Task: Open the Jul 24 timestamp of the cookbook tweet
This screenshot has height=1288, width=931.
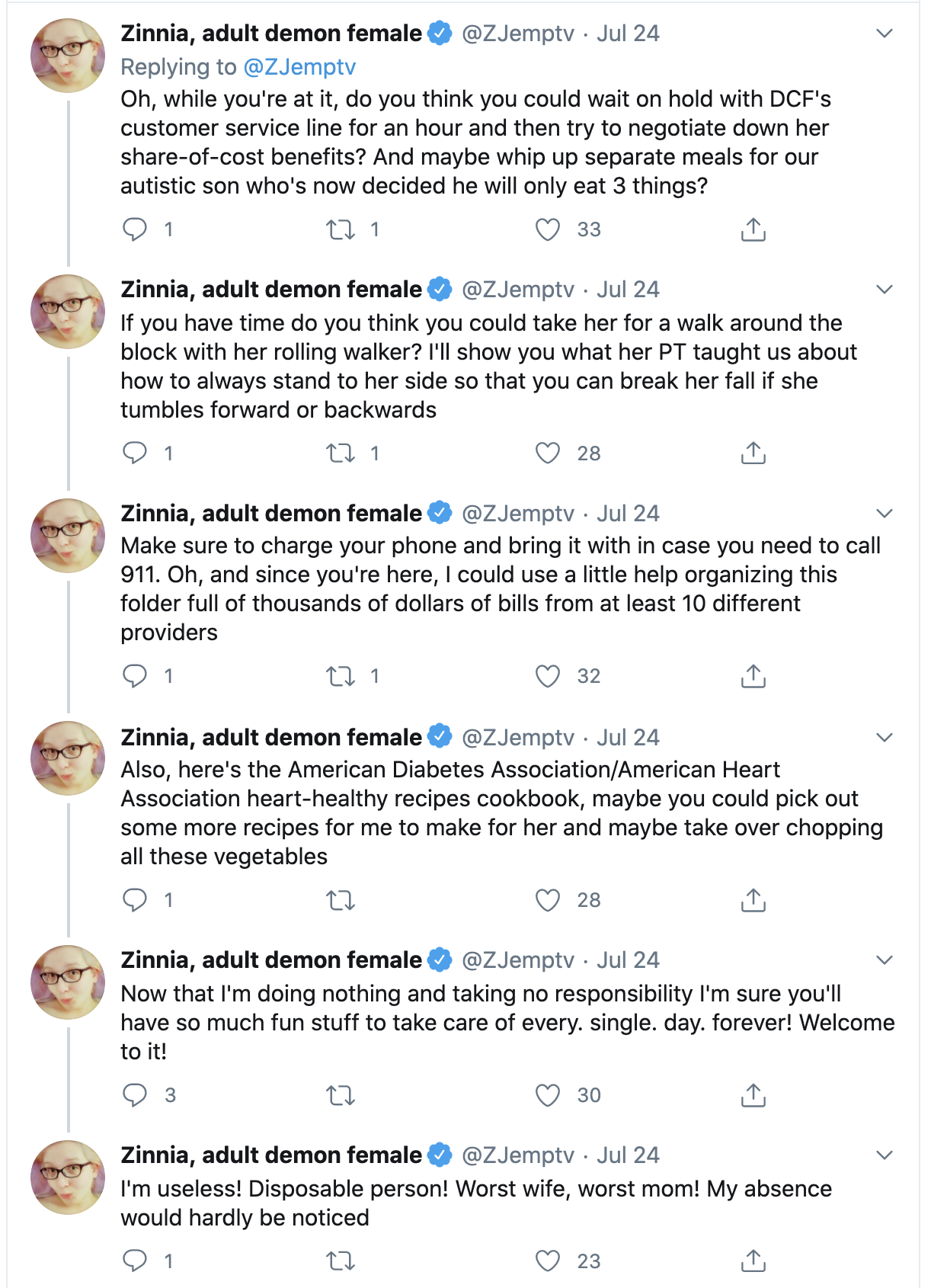Action: (628, 738)
